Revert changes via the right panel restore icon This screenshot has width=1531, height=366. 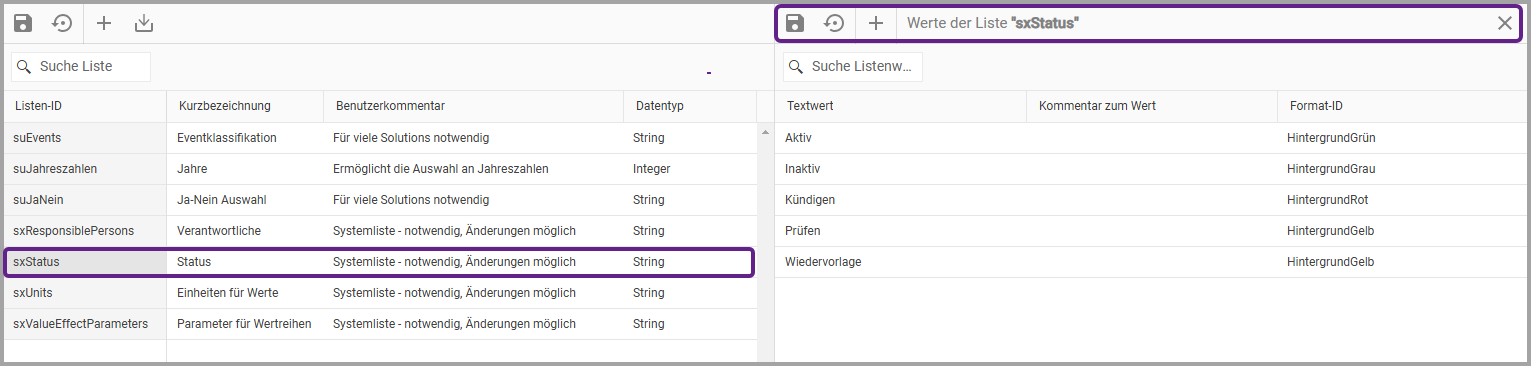(834, 23)
